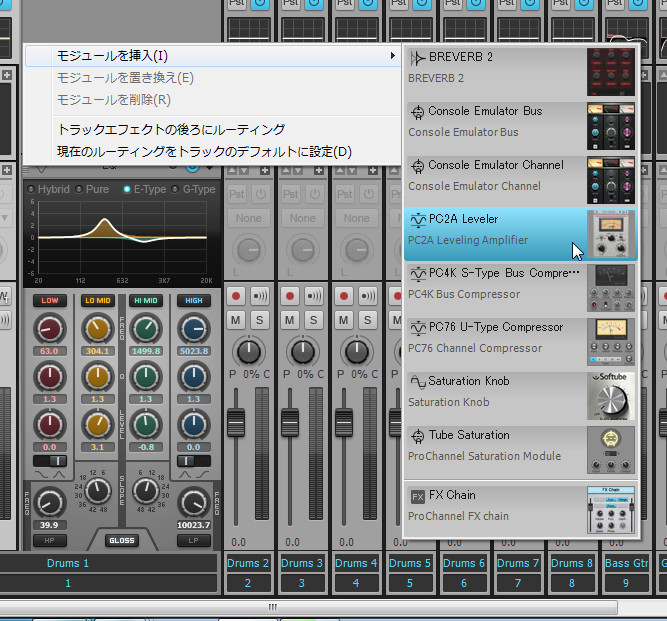
Task: Select PC76 U-Type Compressor module
Action: pos(521,342)
